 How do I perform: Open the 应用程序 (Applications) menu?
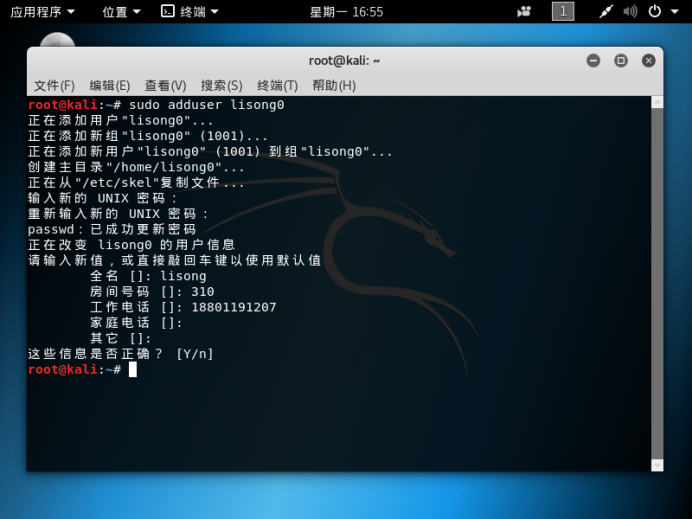click(x=42, y=12)
